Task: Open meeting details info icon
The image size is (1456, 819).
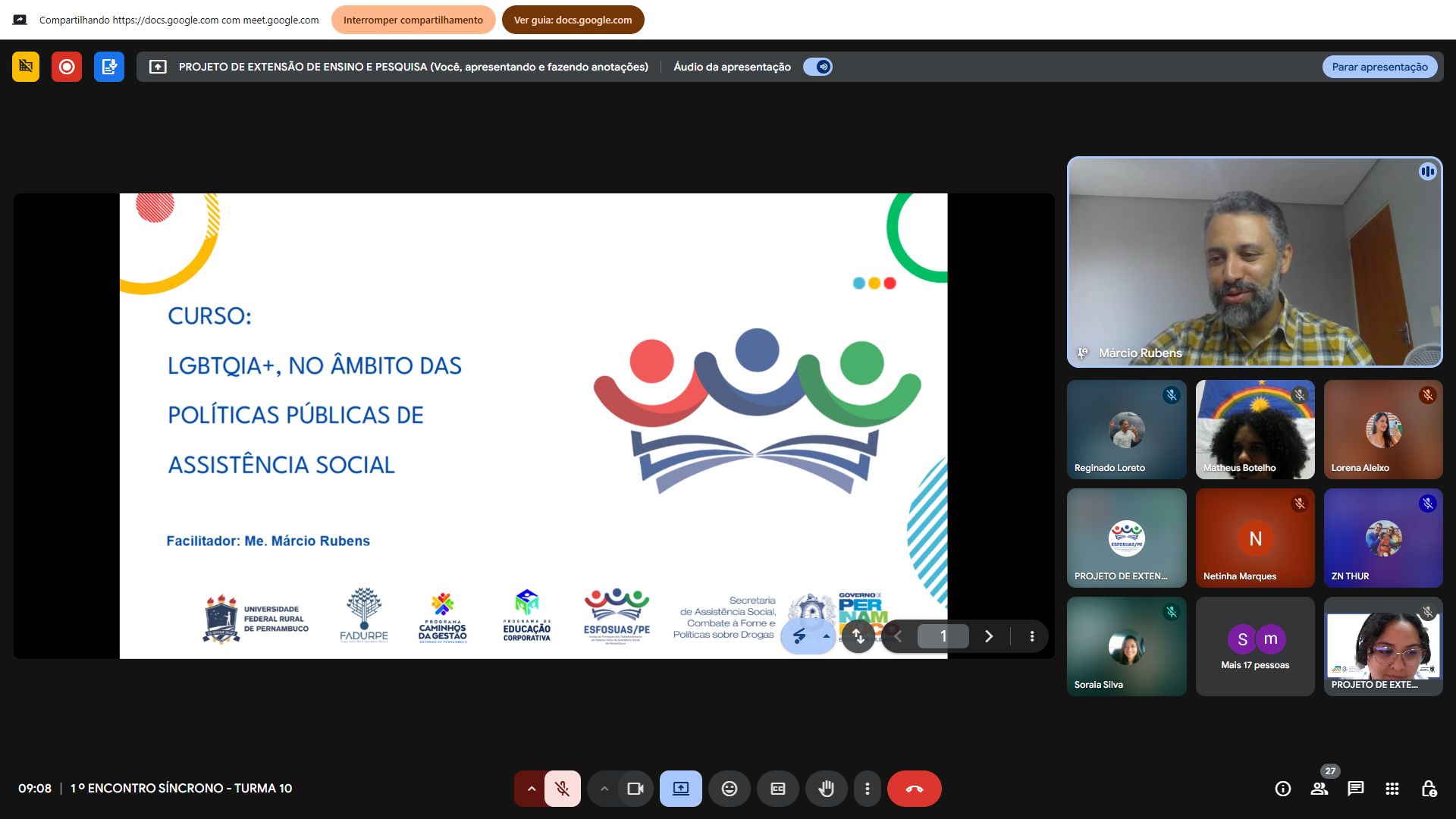Action: tap(1283, 789)
